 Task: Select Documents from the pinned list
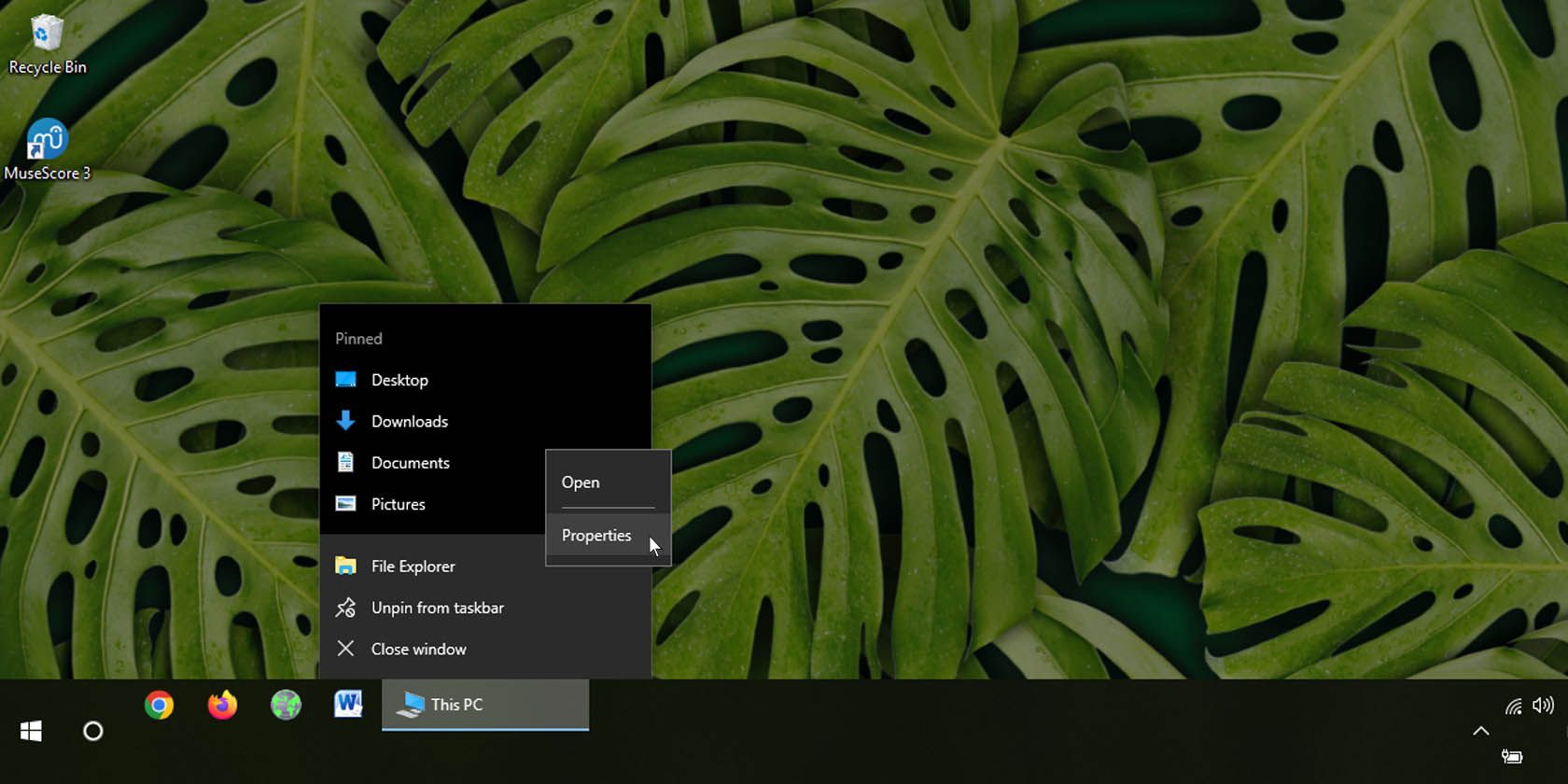(410, 463)
